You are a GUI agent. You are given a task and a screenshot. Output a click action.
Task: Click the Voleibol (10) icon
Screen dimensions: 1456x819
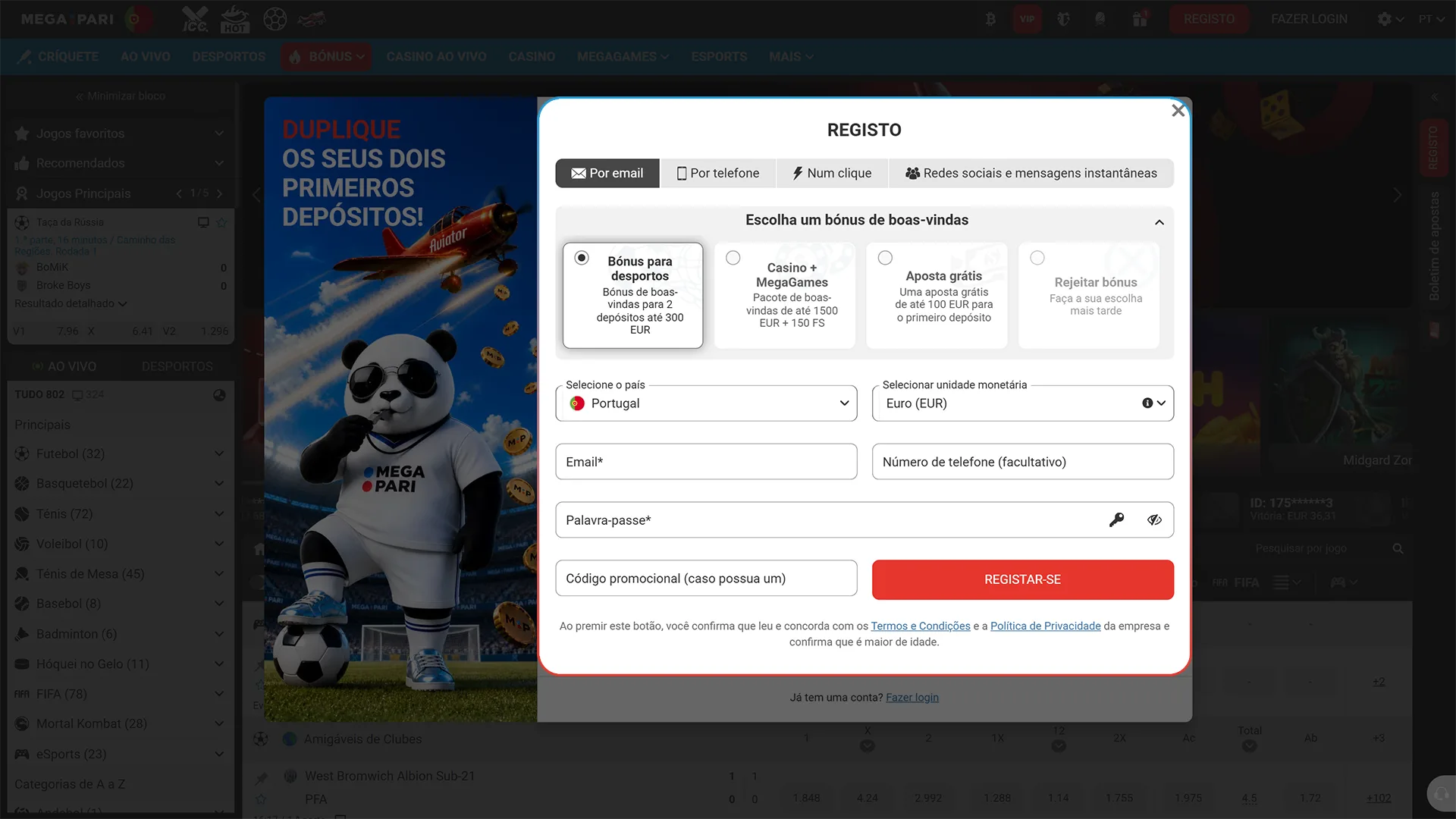tap(22, 544)
